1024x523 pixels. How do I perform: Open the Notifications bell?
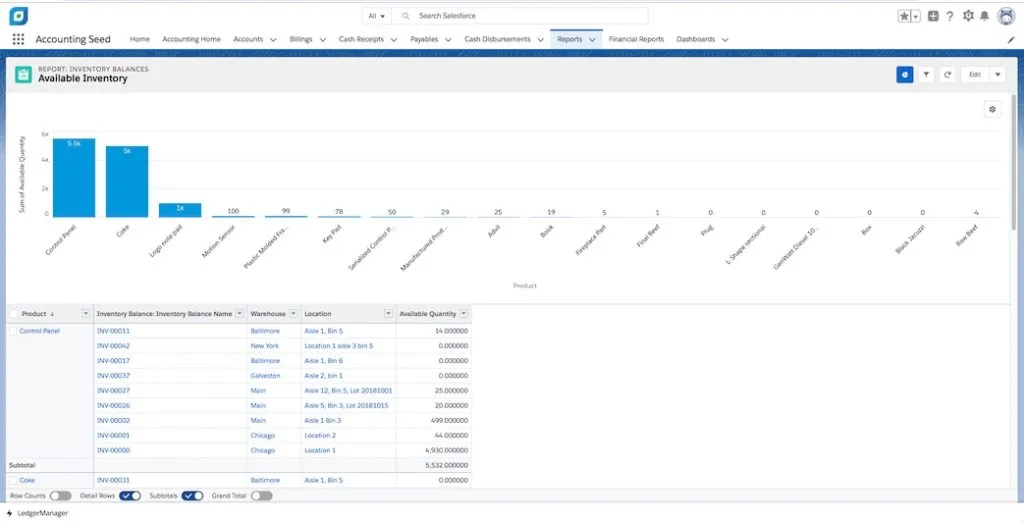[984, 16]
